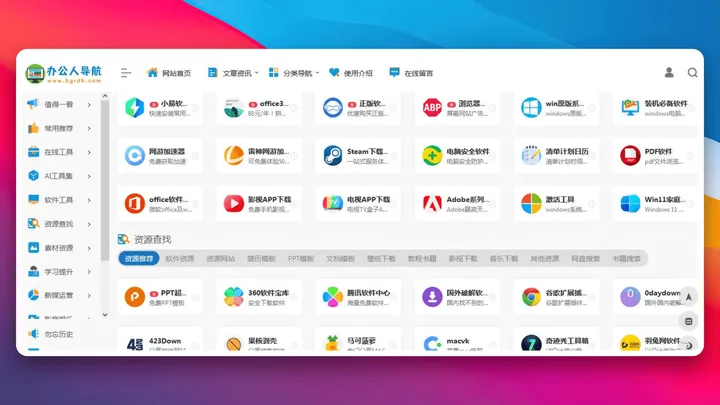Screen dimensions: 720x405
Task: Click the win原版系统 Windows logo icon
Action: pyautogui.click(x=531, y=107)
